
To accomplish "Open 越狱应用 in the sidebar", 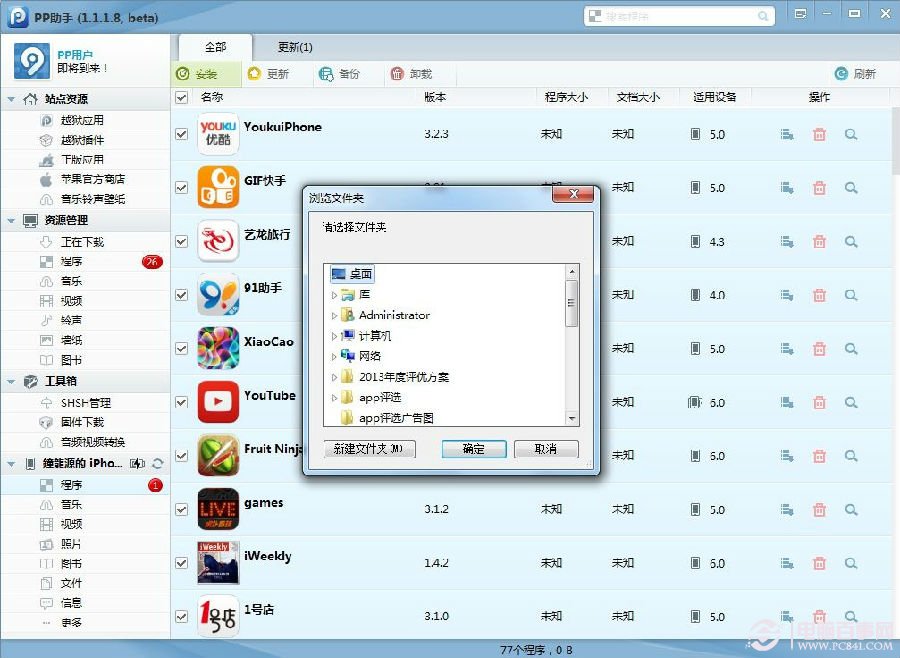I will tap(82, 120).
